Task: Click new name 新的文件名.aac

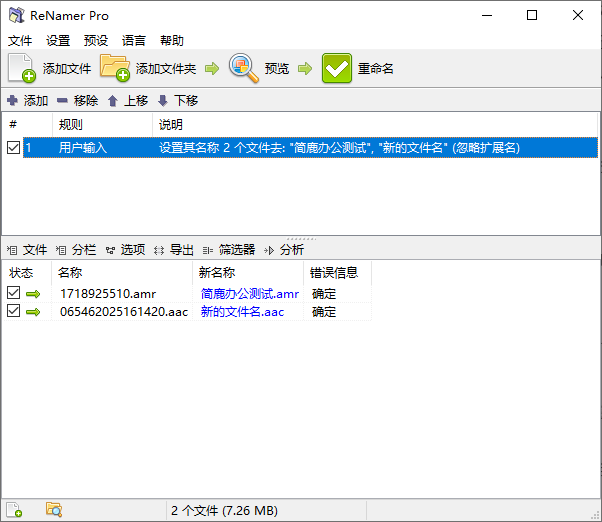Action: click(242, 312)
